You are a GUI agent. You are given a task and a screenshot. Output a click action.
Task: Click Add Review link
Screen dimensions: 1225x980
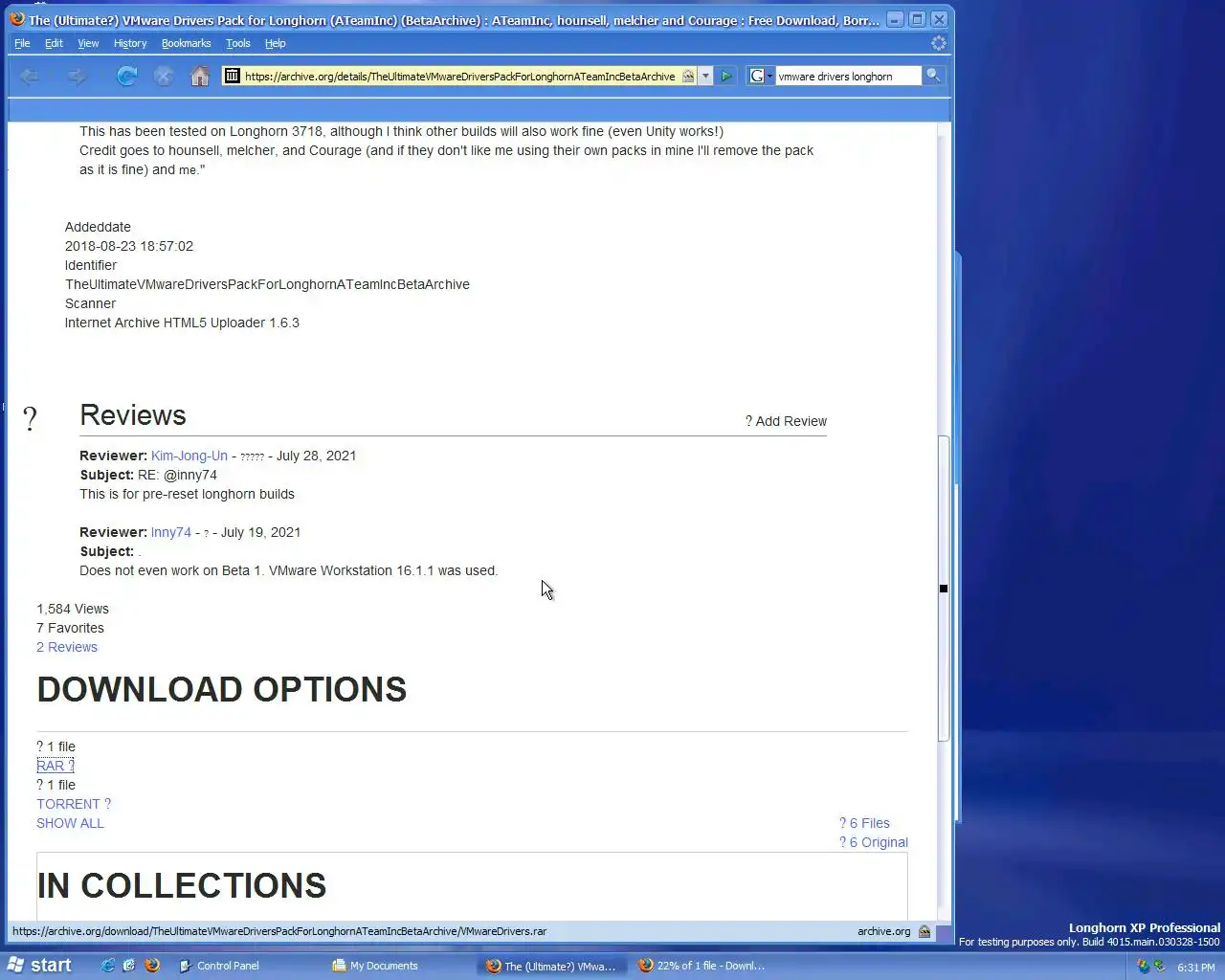point(786,421)
